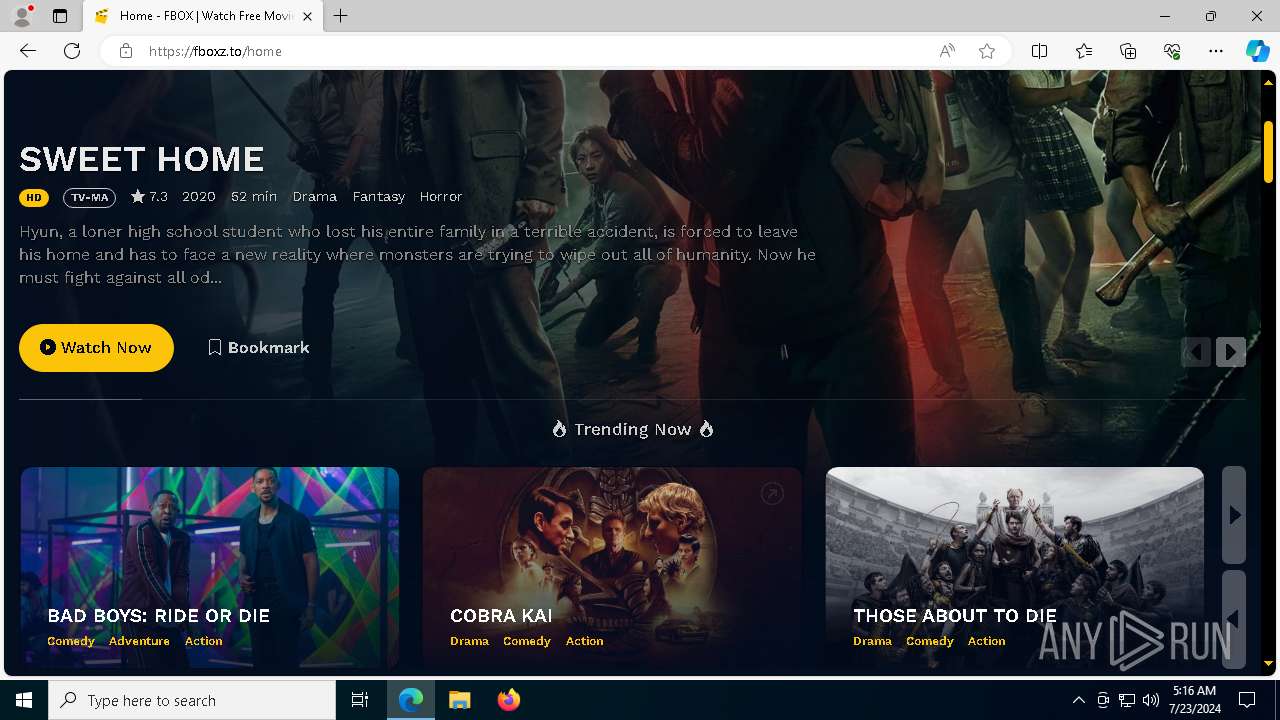Click Action genre under Cobra Kai

(585, 641)
